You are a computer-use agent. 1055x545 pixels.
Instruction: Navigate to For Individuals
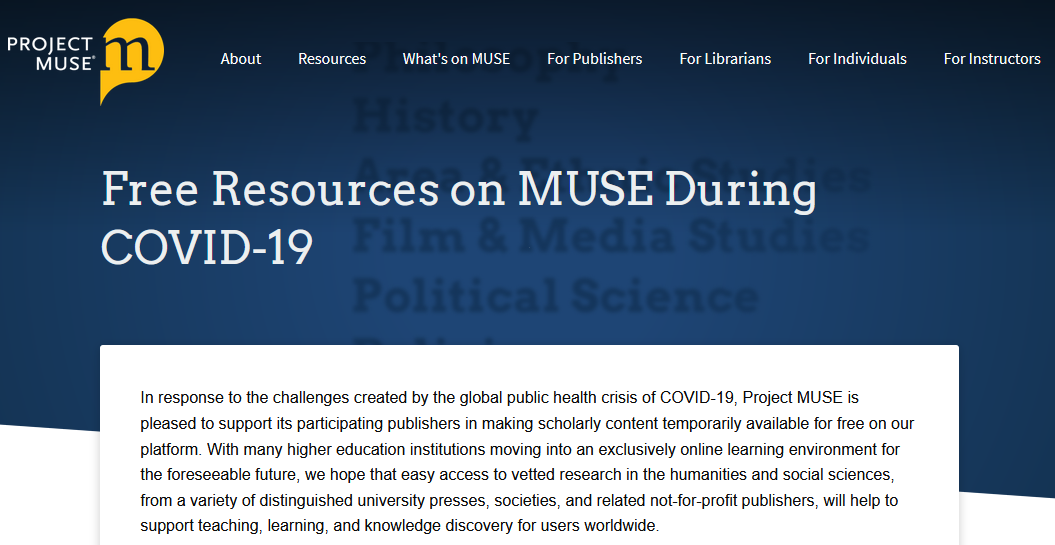pos(857,59)
